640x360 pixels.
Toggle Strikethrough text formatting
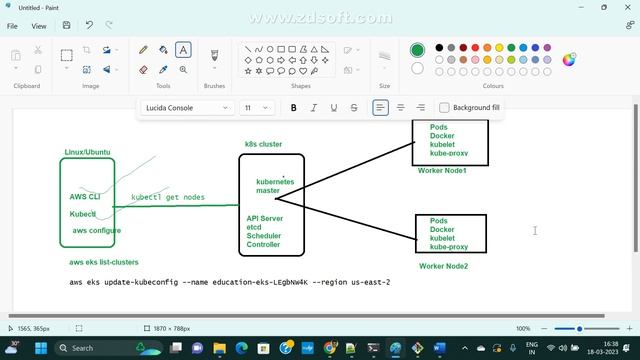[354, 108]
